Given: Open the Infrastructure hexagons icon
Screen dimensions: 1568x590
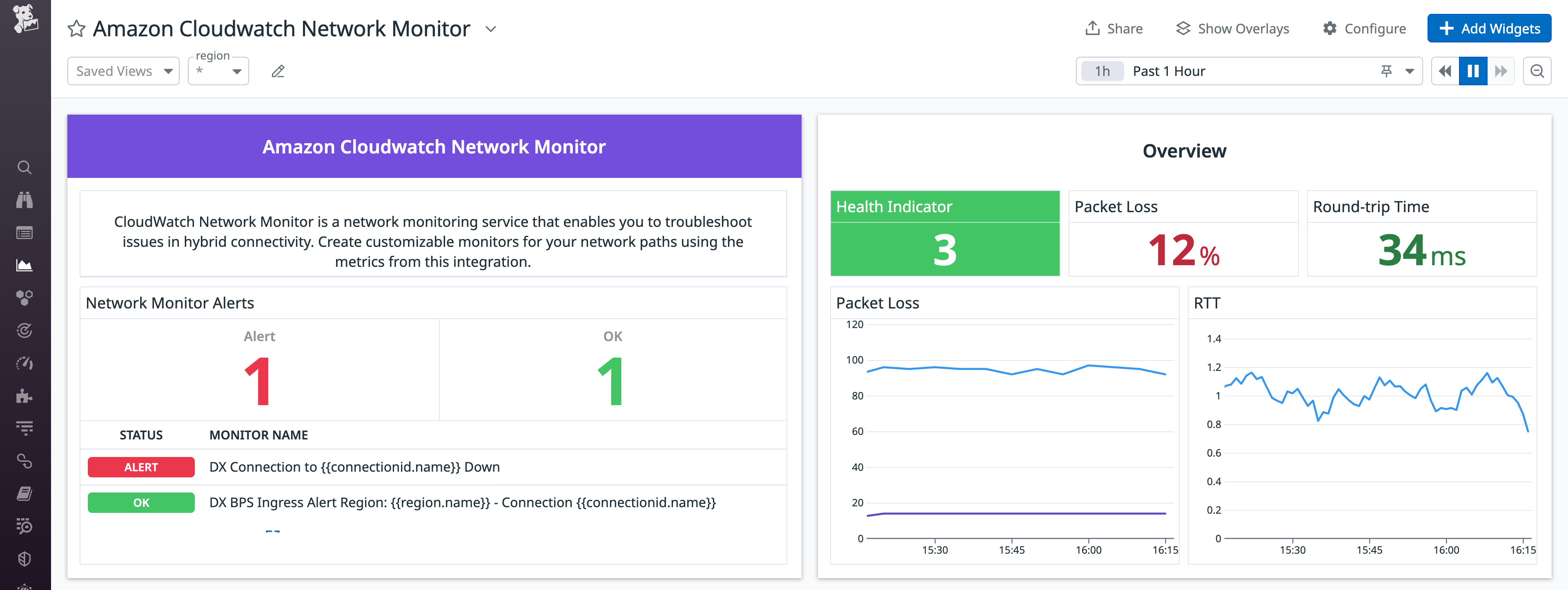Looking at the screenshot, I should click(24, 297).
